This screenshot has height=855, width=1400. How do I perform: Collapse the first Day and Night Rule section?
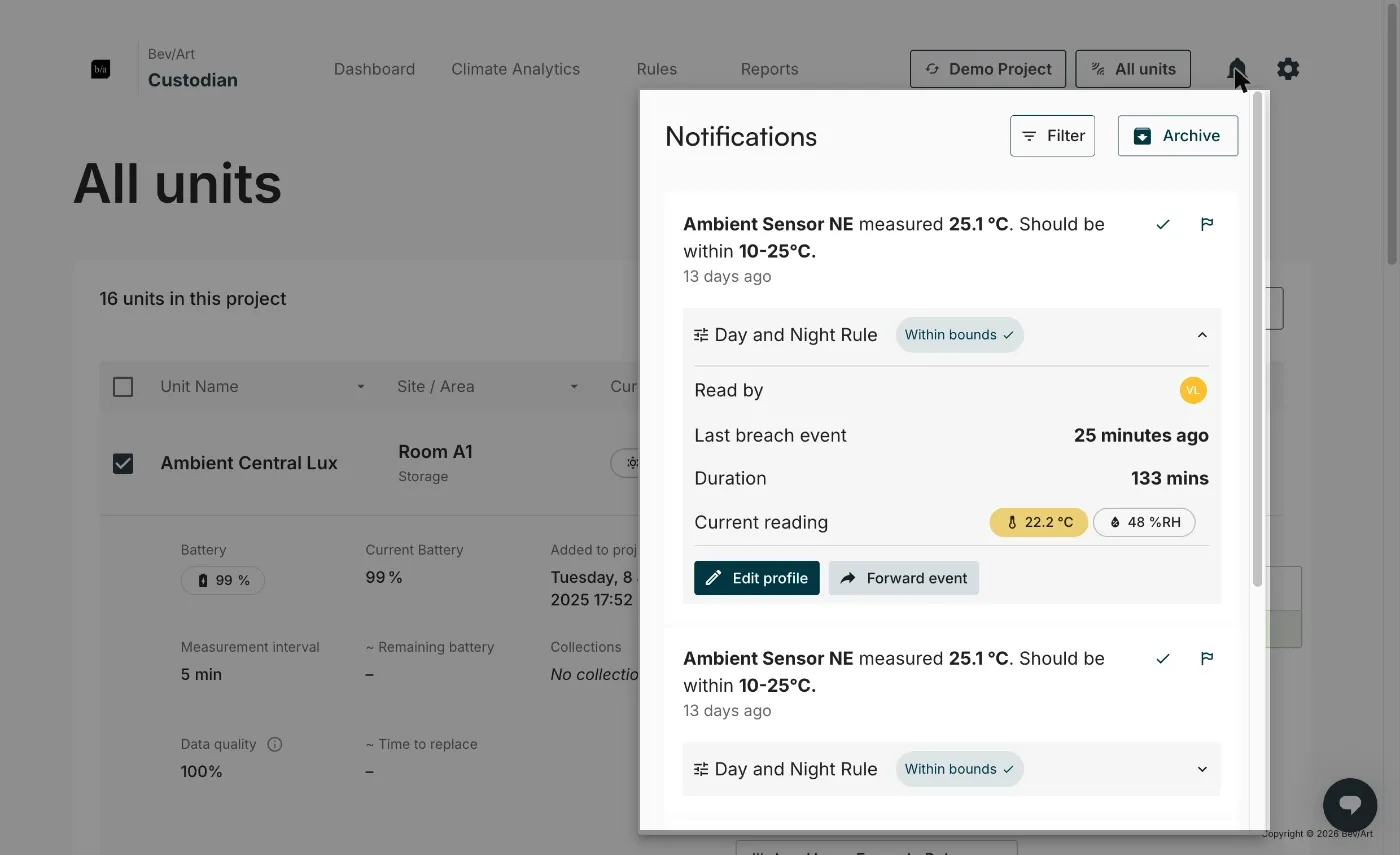(x=1202, y=335)
